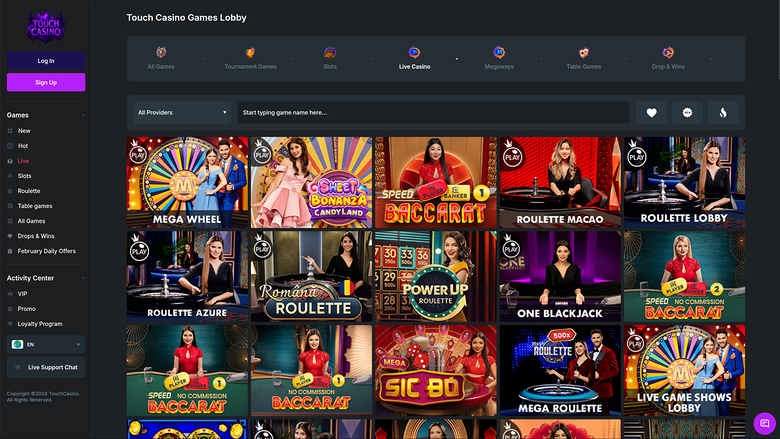Image resolution: width=780 pixels, height=439 pixels.
Task: Switch to the Megaways tab label
Action: pyautogui.click(x=499, y=67)
